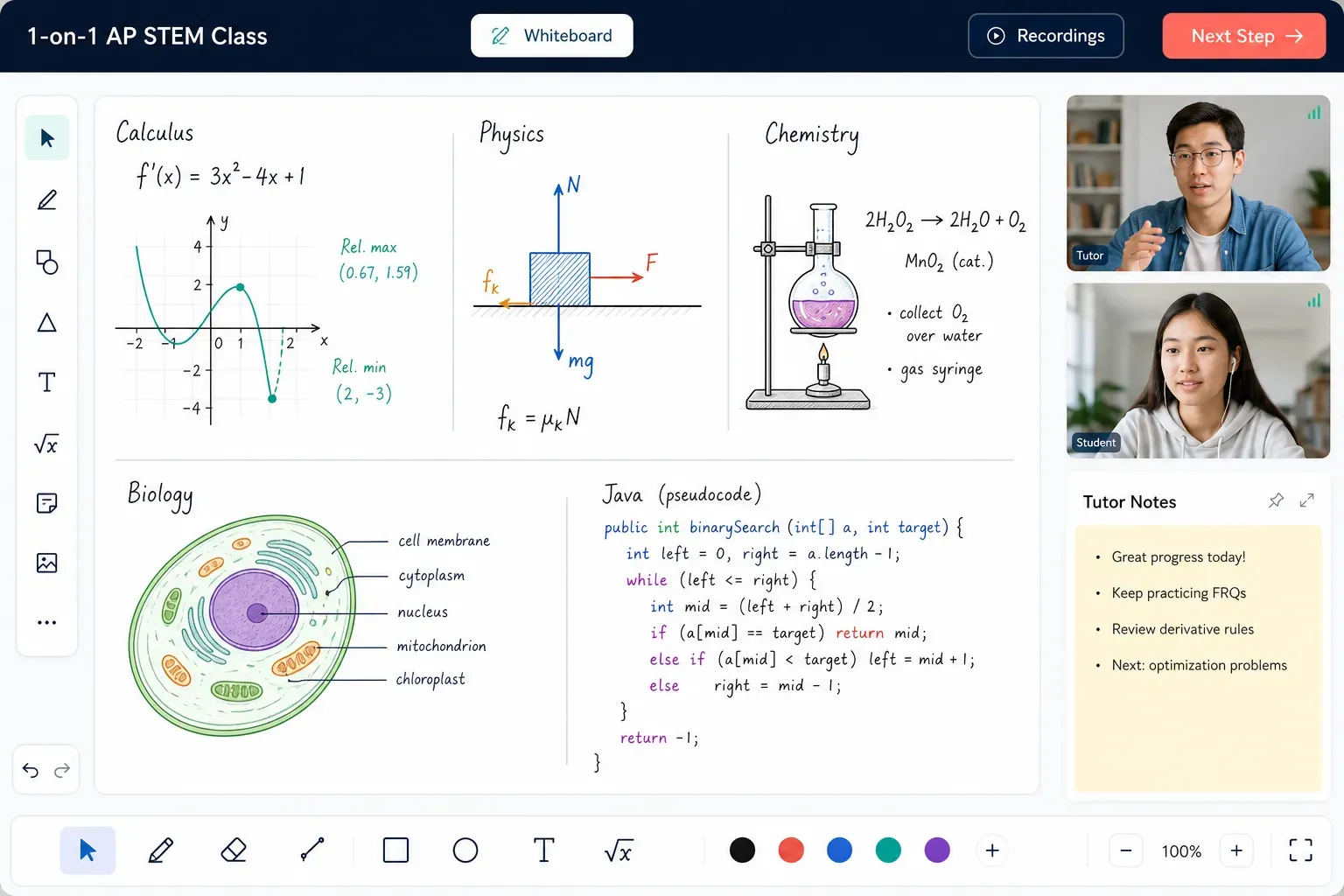Image resolution: width=1344 pixels, height=896 pixels.
Task: Select the triangle tool in left sidebar
Action: click(x=47, y=323)
